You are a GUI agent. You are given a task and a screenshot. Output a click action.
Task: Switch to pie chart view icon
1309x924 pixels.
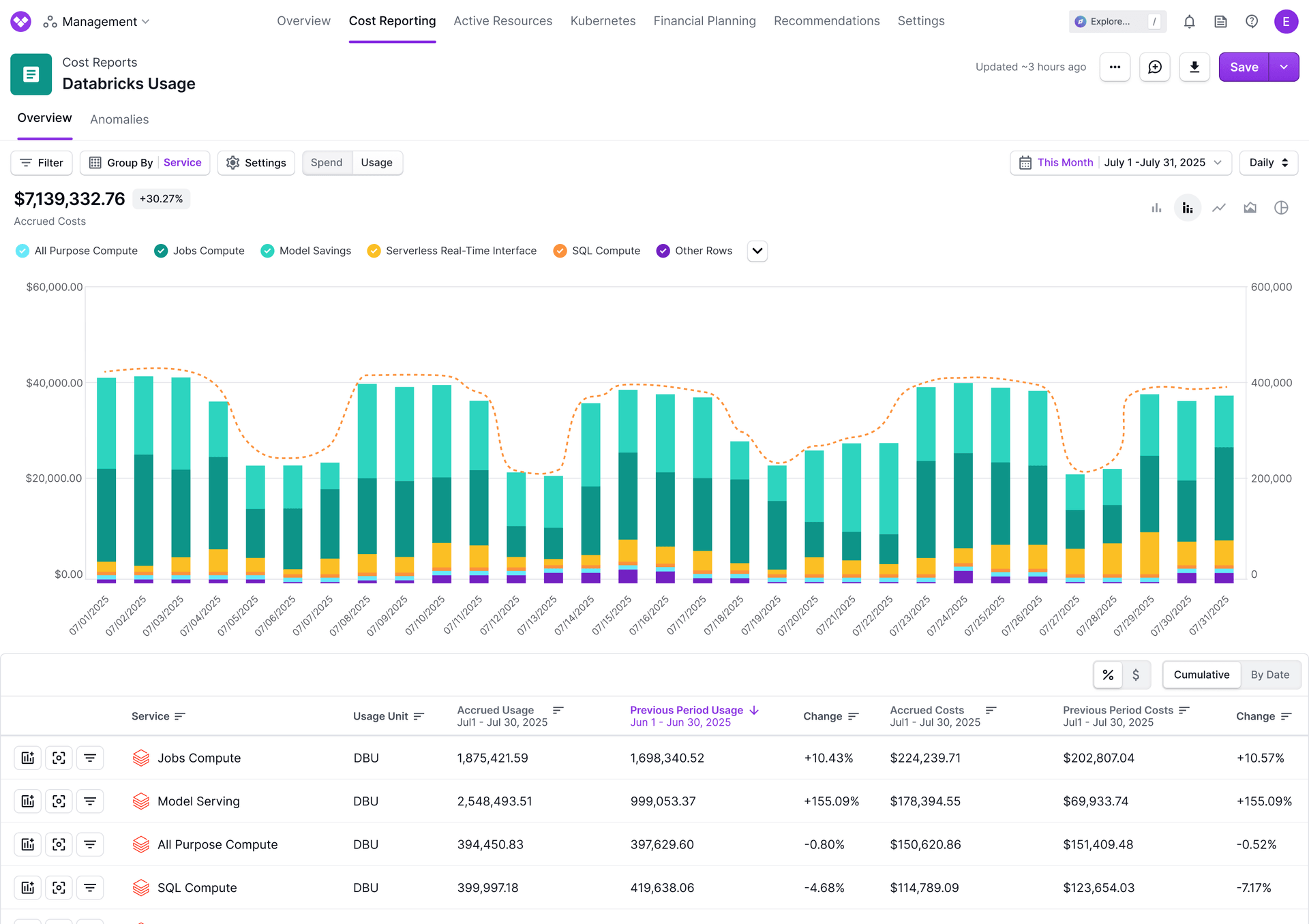click(x=1281, y=208)
